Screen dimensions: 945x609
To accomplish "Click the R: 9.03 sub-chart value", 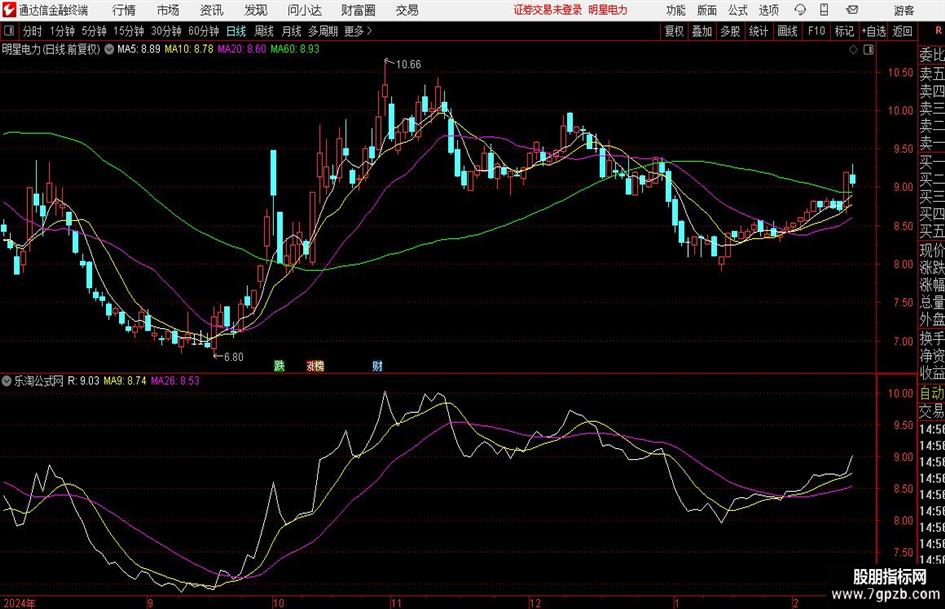I will coord(83,380).
